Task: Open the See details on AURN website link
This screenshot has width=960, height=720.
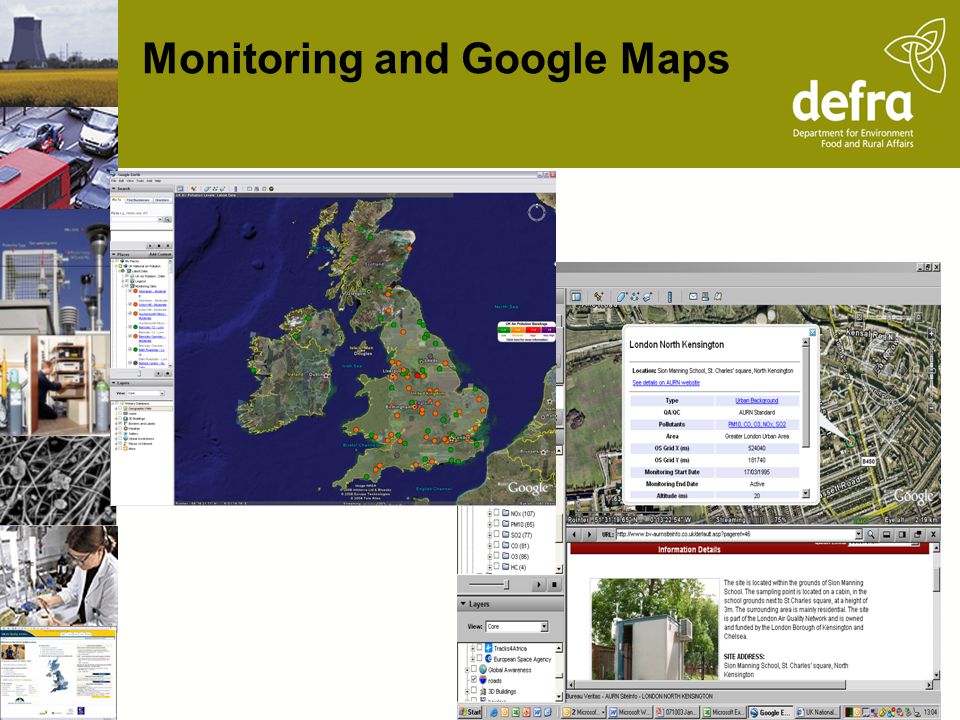Action: coord(666,383)
